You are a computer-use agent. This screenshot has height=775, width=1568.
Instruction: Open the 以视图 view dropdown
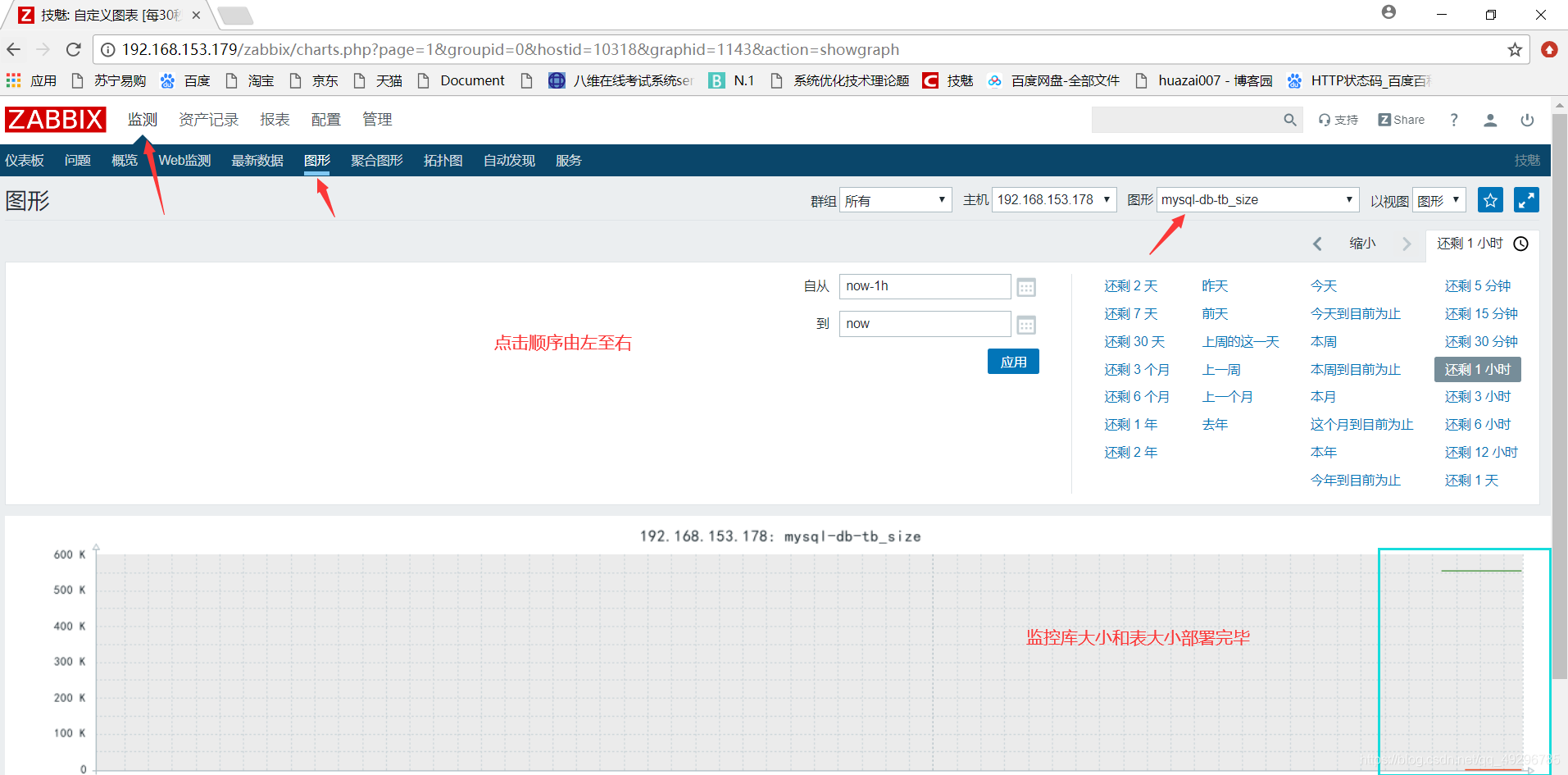1439,200
